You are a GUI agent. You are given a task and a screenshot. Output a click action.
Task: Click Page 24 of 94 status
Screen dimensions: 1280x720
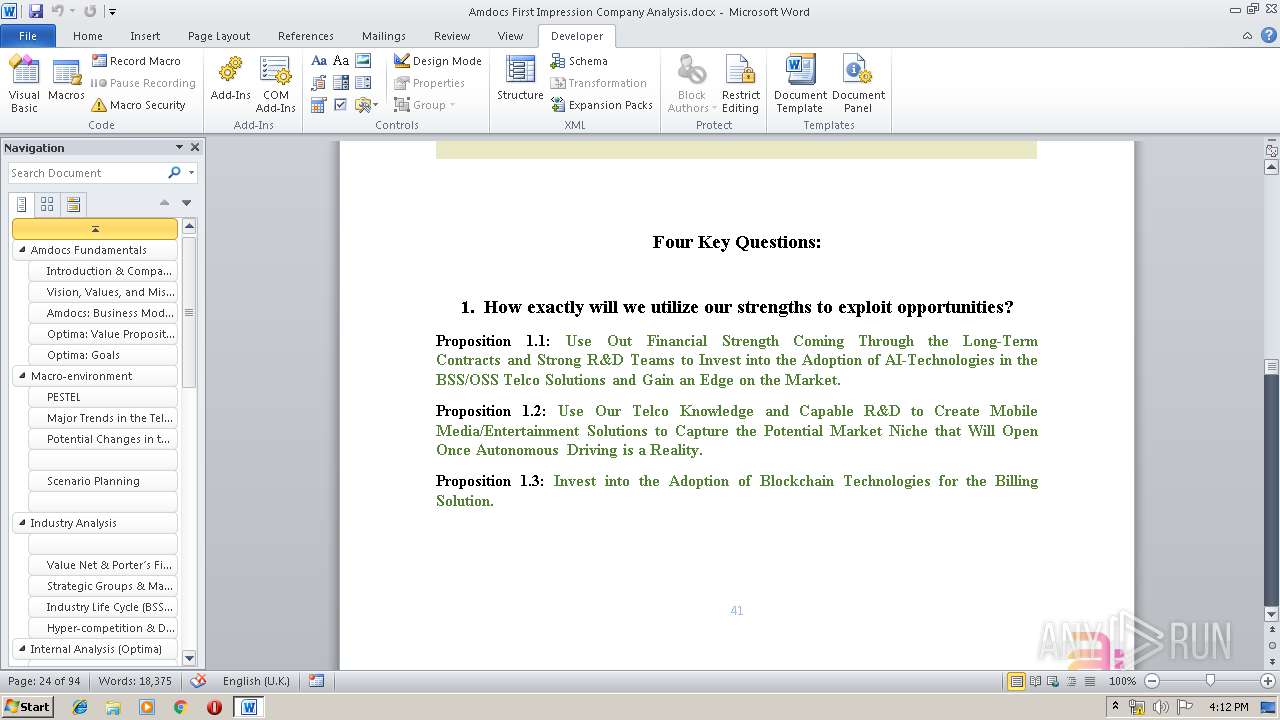tap(44, 681)
